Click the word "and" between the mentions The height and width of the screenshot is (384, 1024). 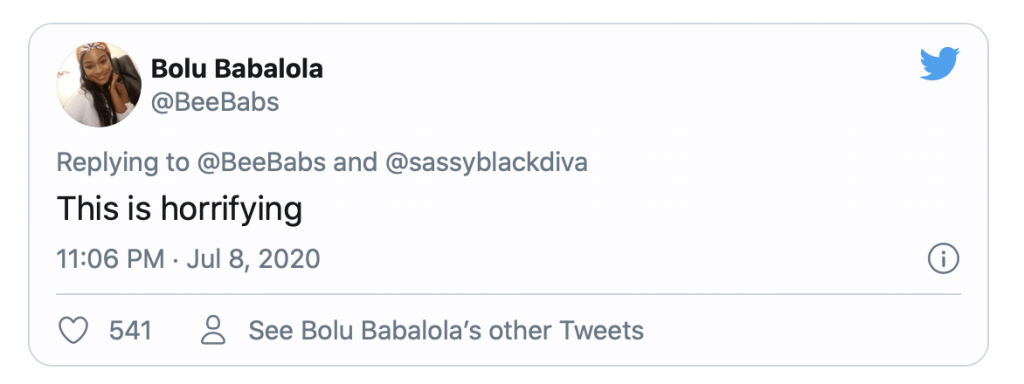[x=355, y=162]
